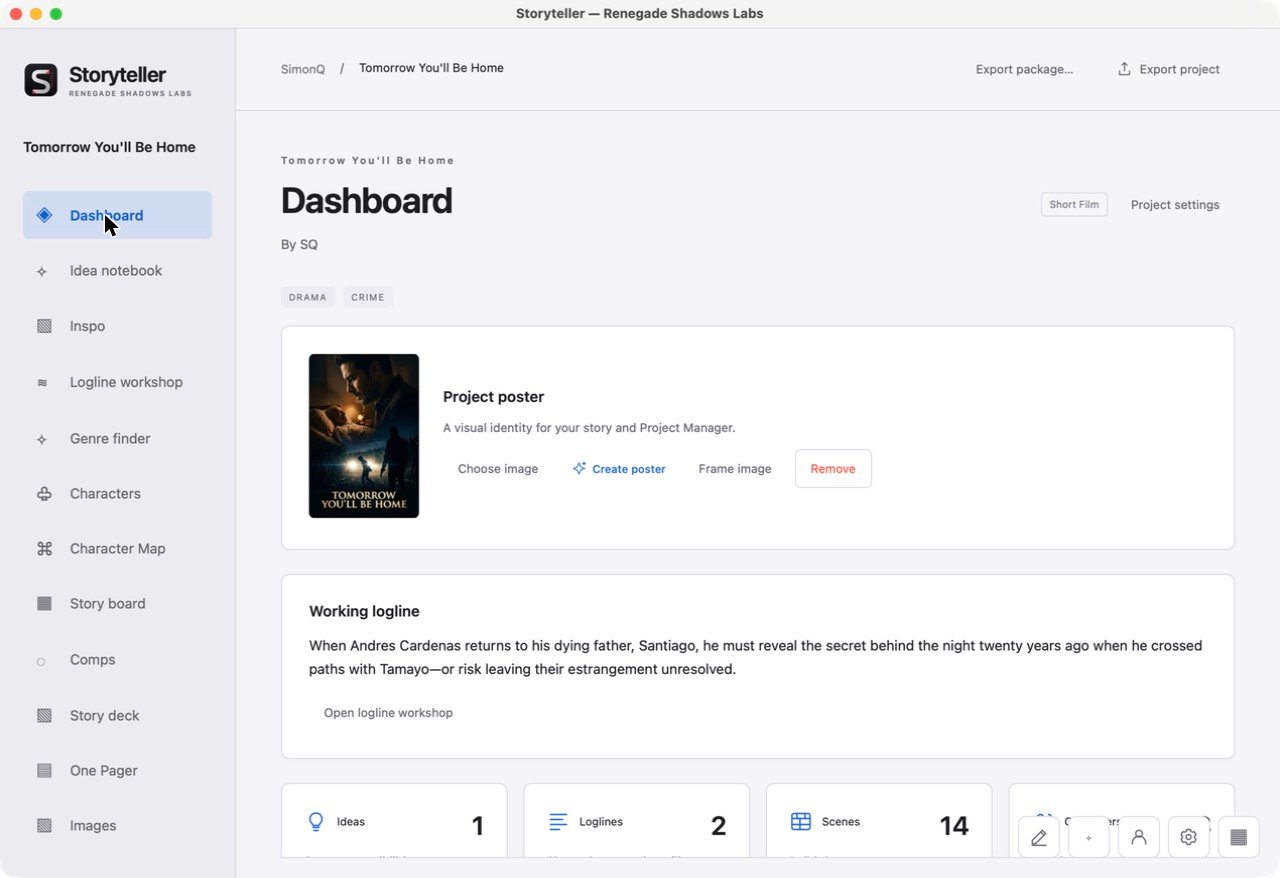The image size is (1280, 878).
Task: Click Choose image for the poster
Action: tap(498, 469)
